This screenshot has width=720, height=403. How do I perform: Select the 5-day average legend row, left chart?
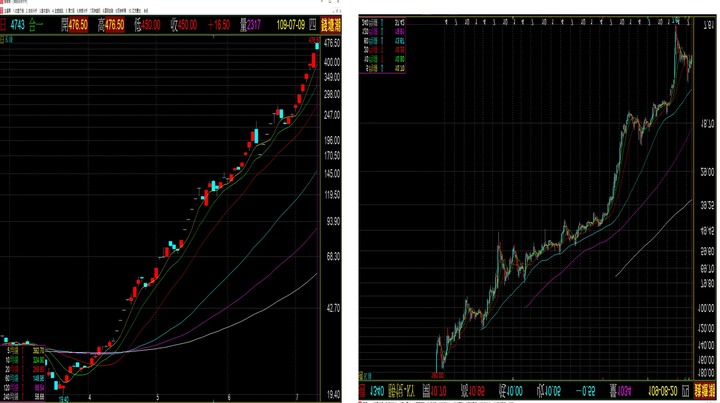[23, 350]
